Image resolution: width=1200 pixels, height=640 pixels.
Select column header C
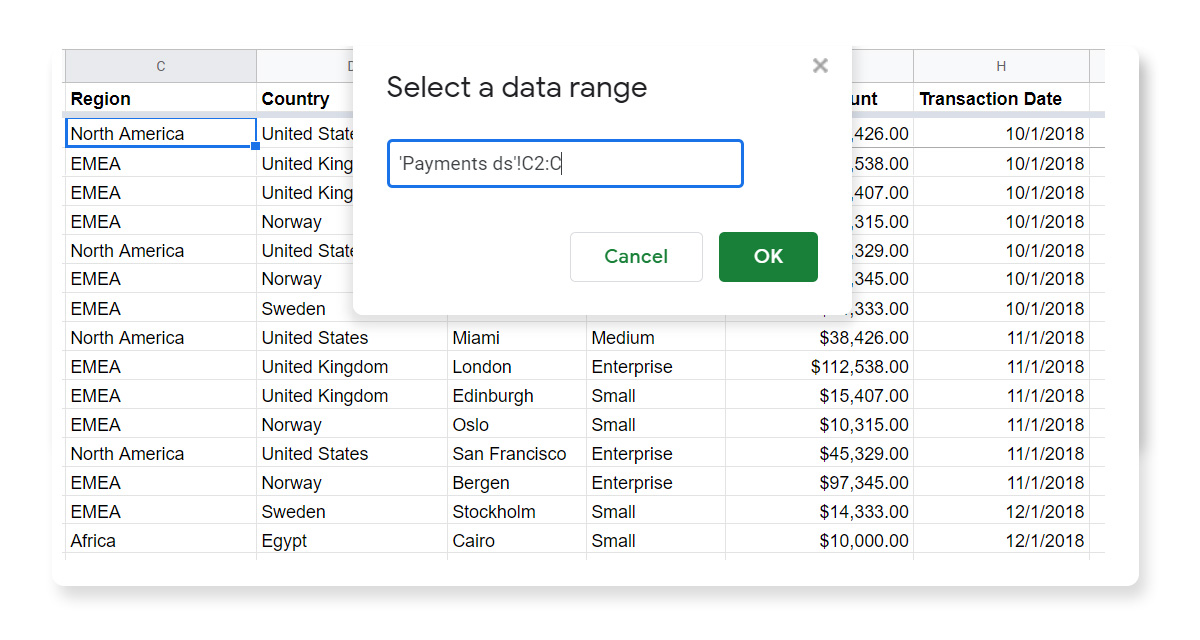[160, 65]
